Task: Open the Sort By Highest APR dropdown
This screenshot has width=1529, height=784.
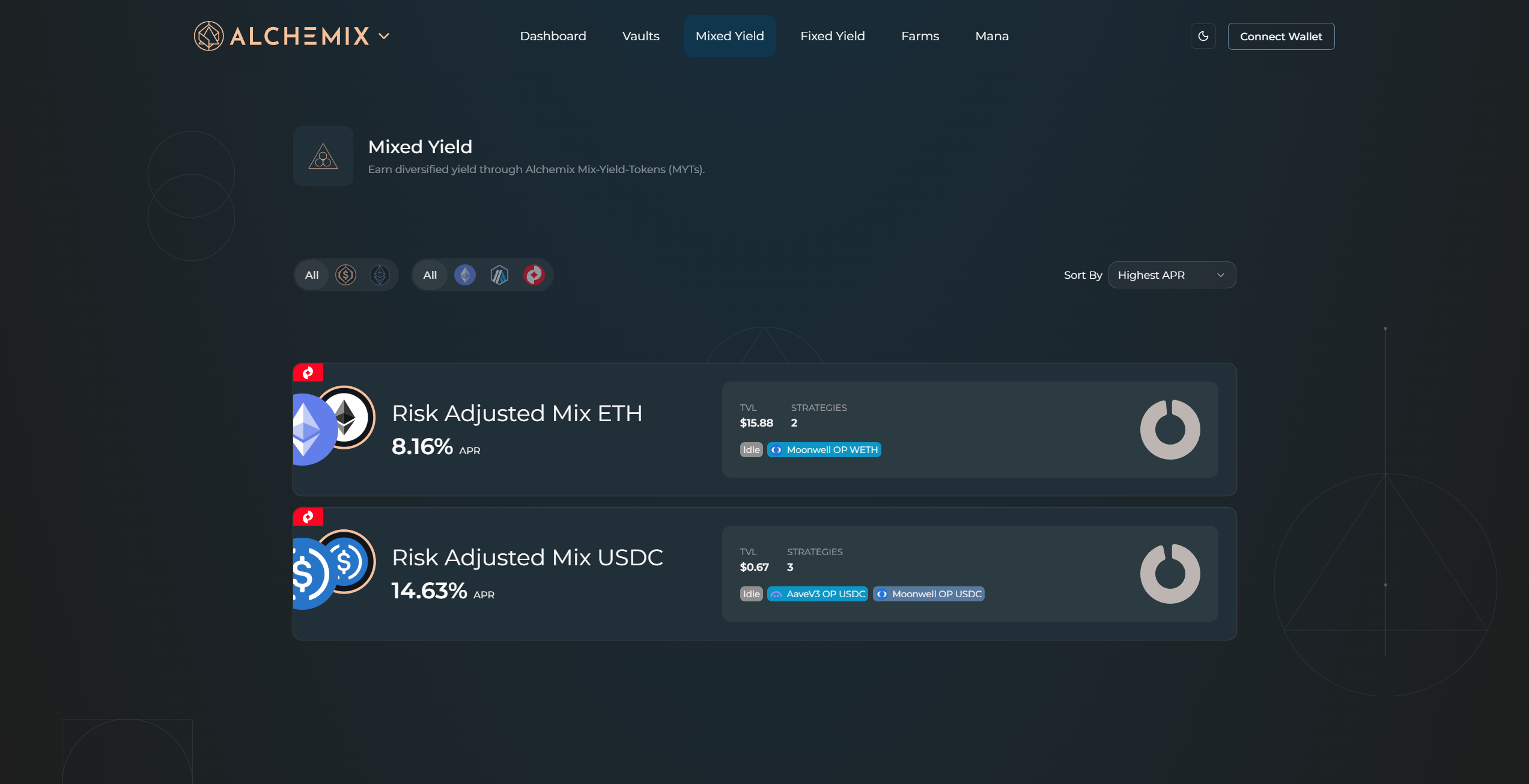Action: click(x=1172, y=275)
